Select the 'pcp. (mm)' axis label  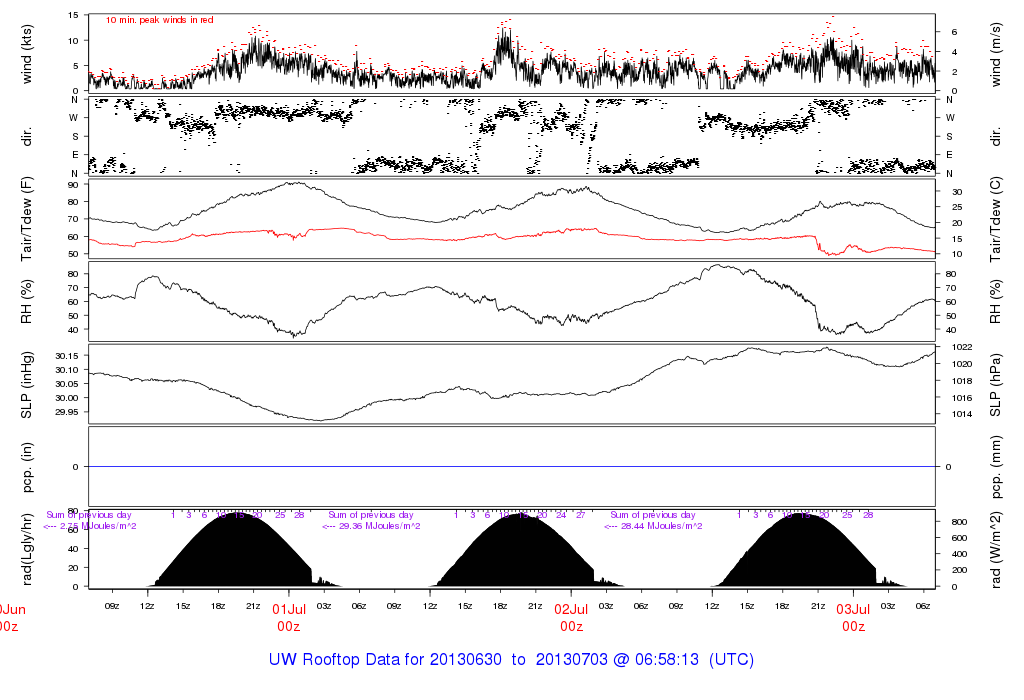995,468
